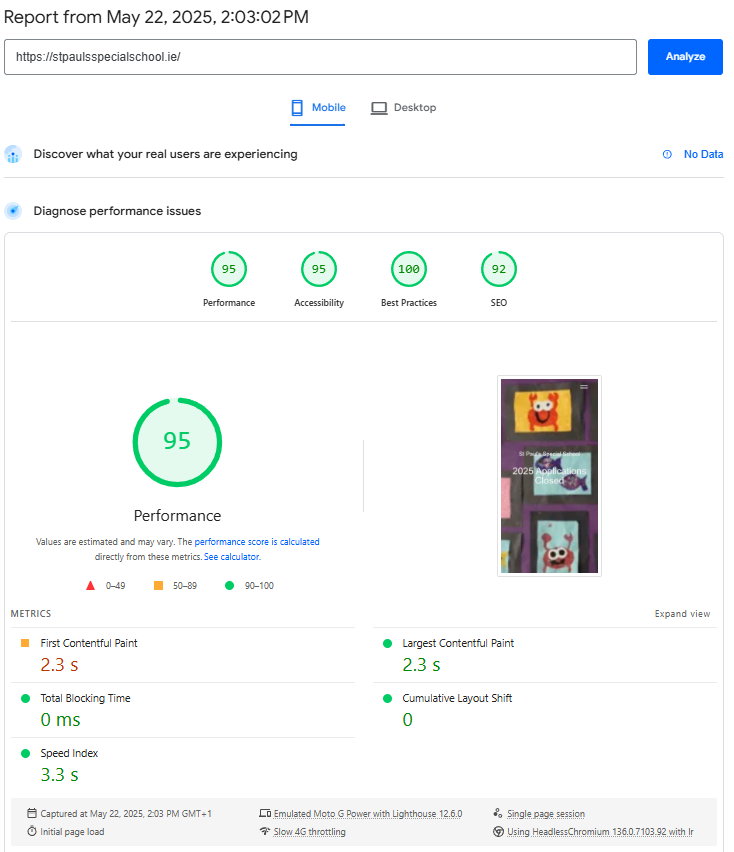734x852 pixels.
Task: Open the performance score is calculated link
Action: 257,542
